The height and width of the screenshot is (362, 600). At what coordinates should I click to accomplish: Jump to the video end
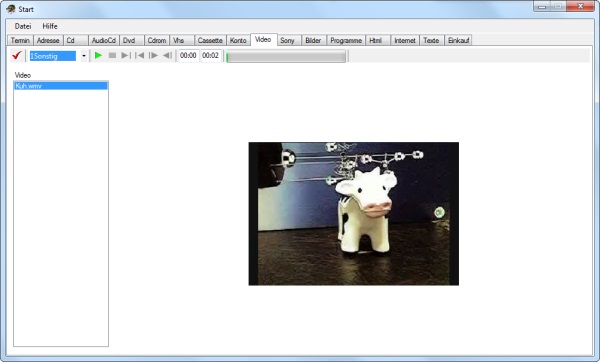click(126, 55)
